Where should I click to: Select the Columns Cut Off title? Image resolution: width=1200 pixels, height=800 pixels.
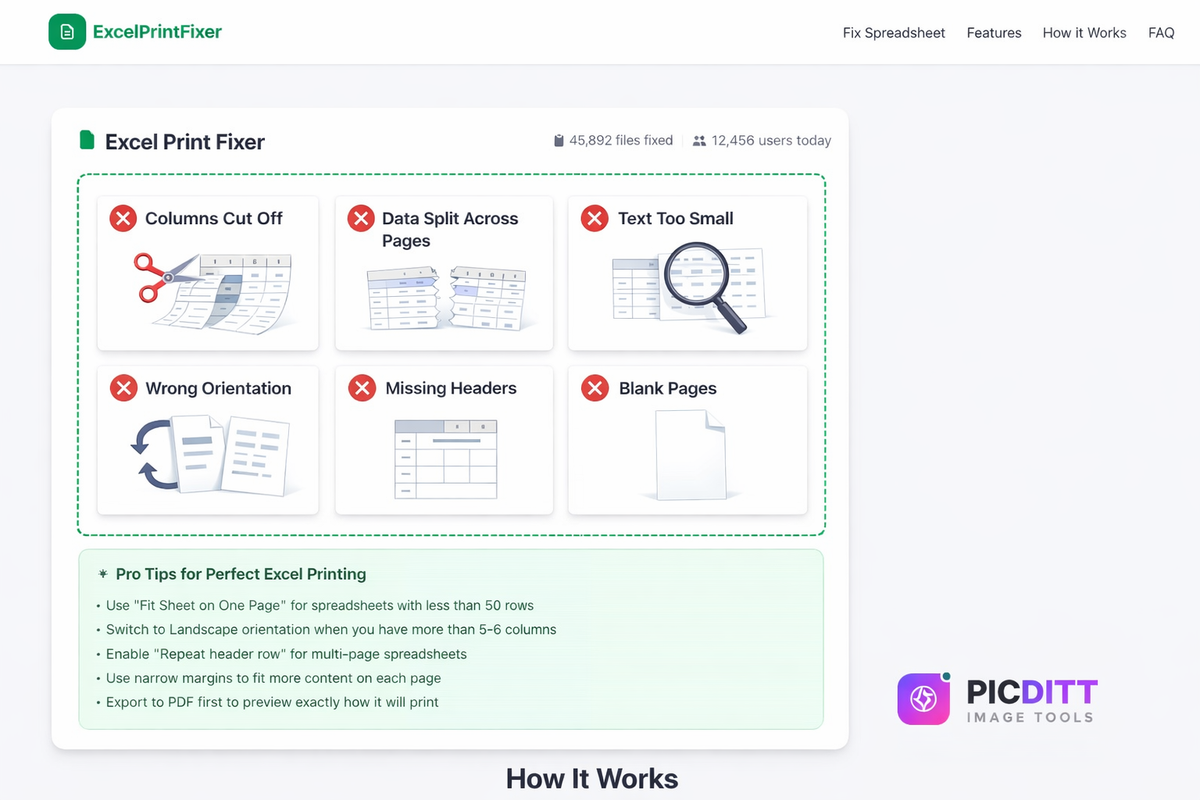[214, 218]
